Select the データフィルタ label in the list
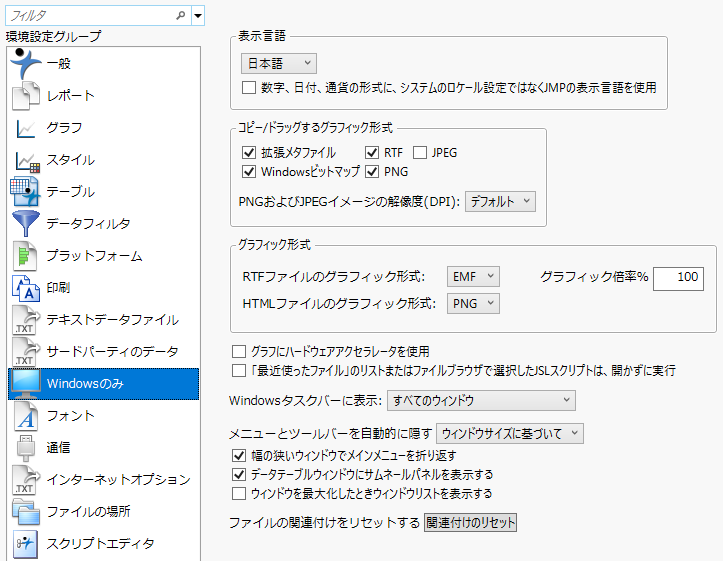Image resolution: width=723 pixels, height=561 pixels. pos(89,224)
